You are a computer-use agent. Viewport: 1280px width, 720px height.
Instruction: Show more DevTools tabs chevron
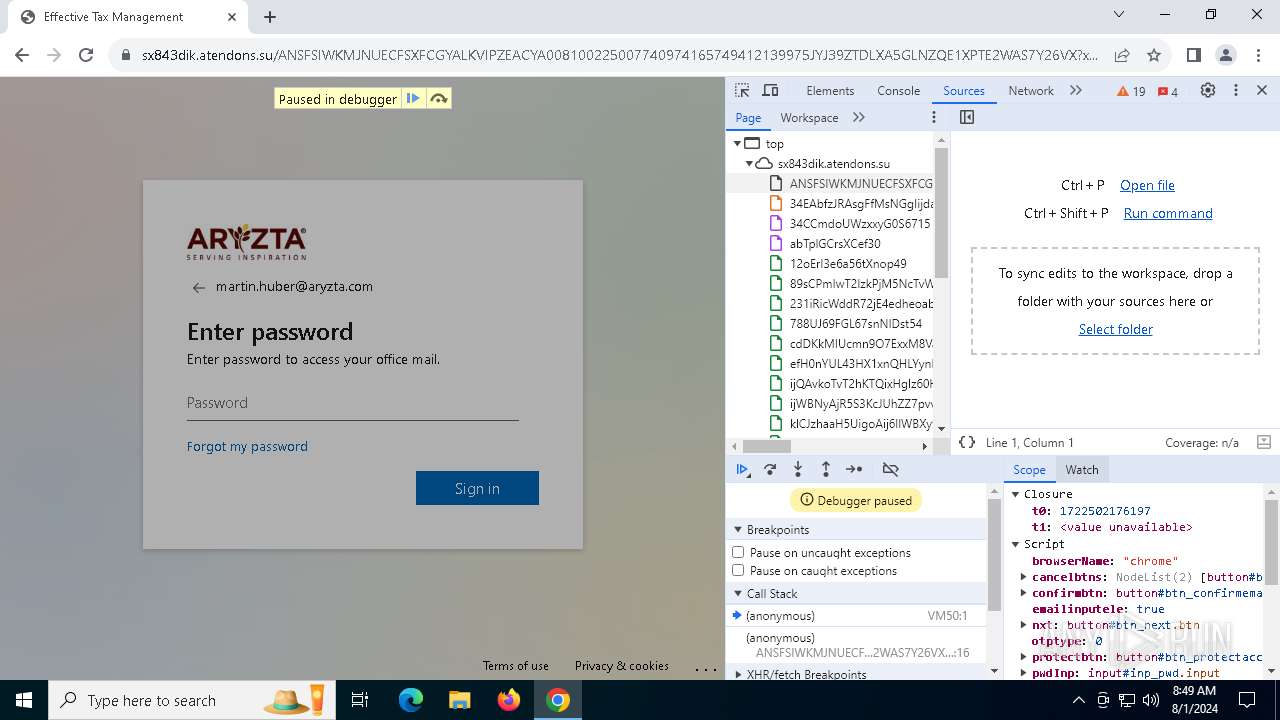point(1076,90)
